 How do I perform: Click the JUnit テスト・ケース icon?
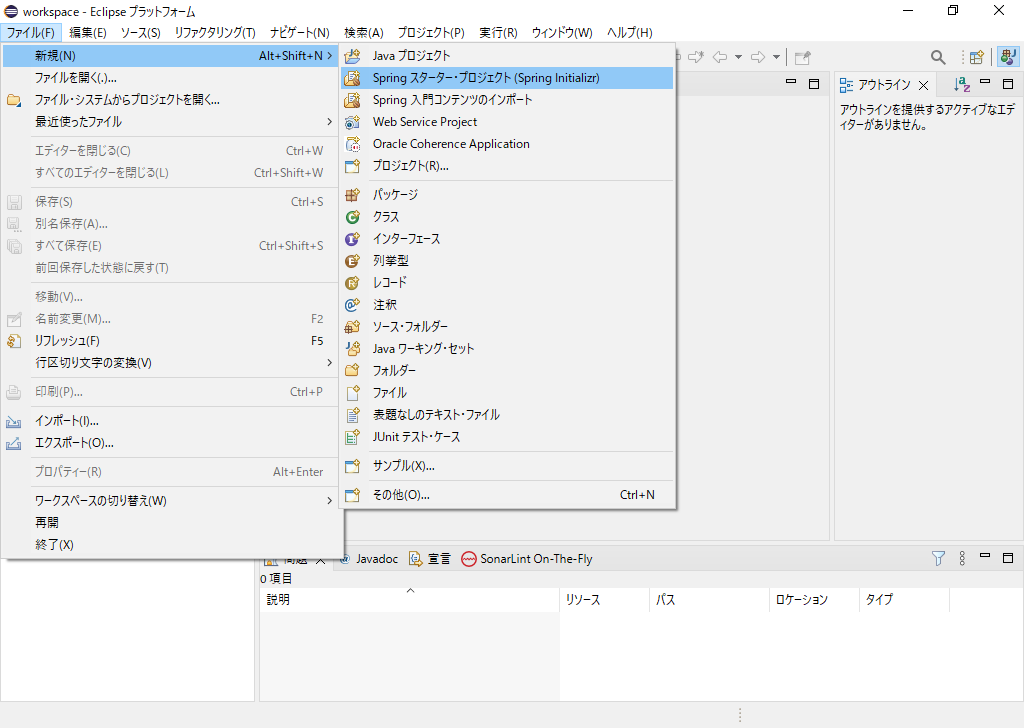tap(353, 437)
